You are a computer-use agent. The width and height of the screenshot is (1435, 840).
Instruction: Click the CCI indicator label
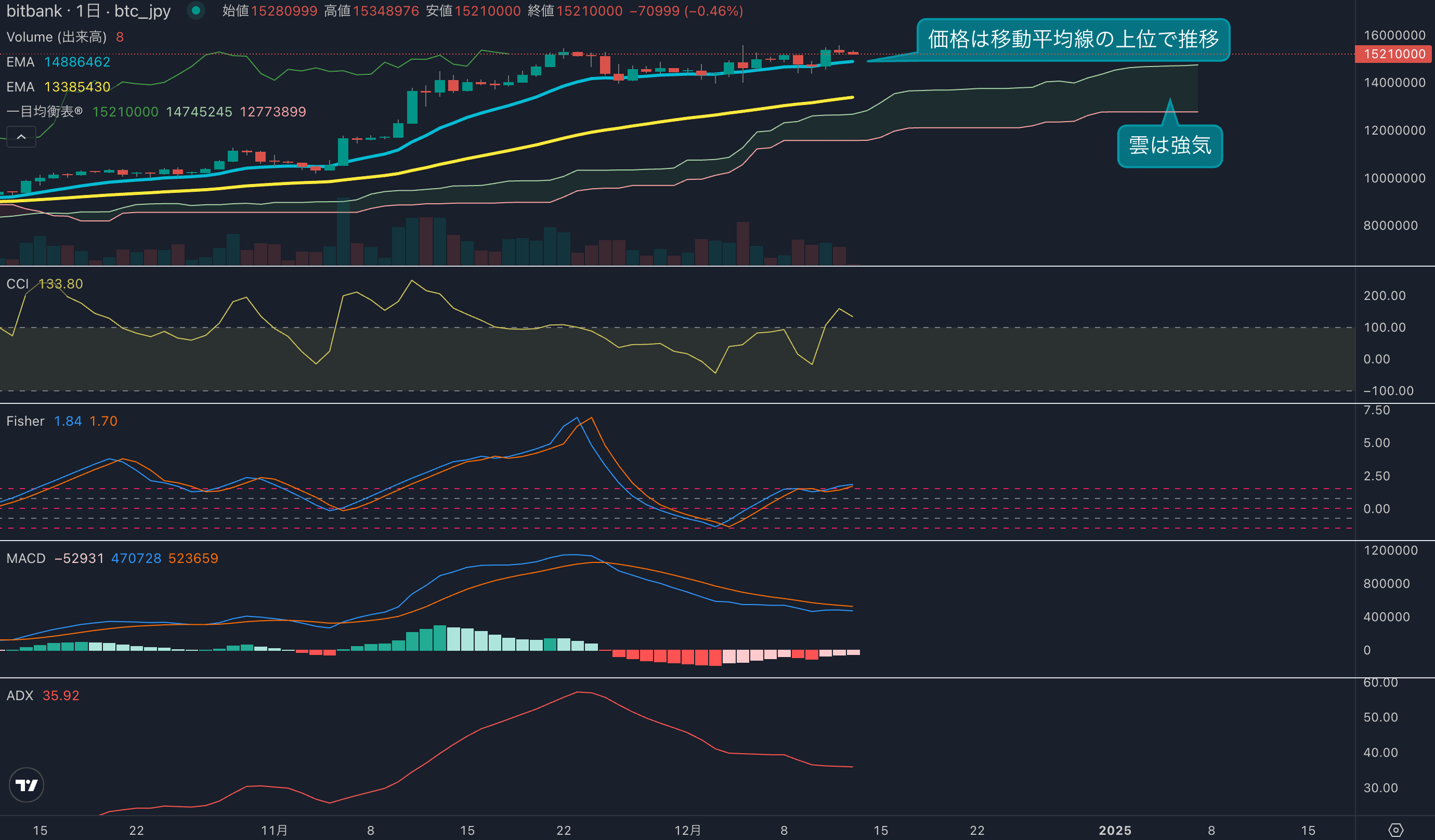(x=17, y=284)
